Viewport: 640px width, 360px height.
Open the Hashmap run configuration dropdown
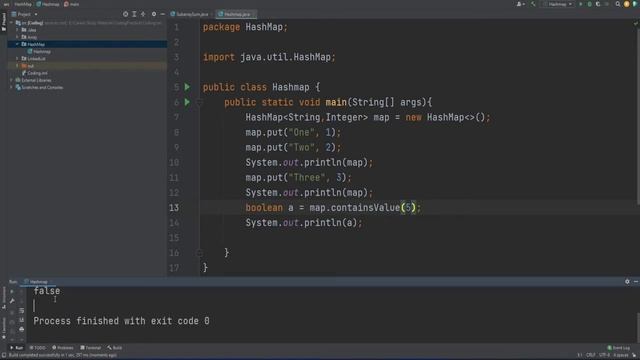pyautogui.click(x=558, y=4)
